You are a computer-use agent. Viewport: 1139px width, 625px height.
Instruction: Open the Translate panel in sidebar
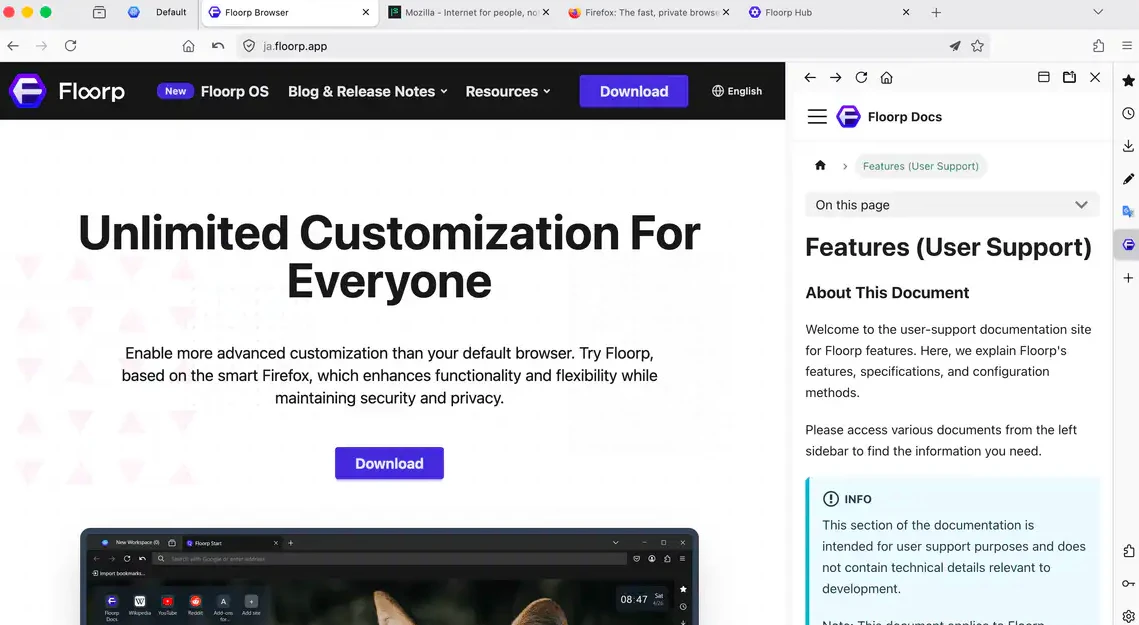(x=1128, y=211)
